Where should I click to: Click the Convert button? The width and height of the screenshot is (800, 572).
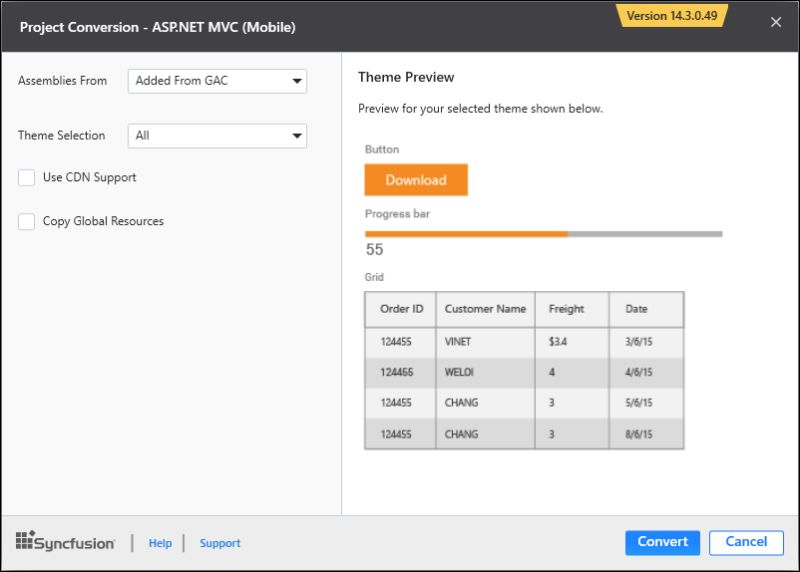[662, 542]
